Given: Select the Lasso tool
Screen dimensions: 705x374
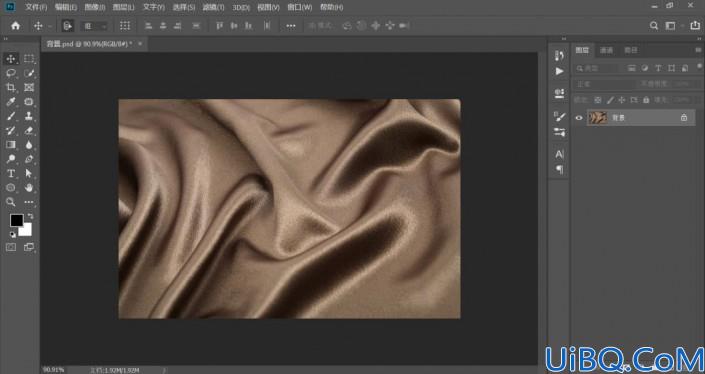Looking at the screenshot, I should [11, 73].
